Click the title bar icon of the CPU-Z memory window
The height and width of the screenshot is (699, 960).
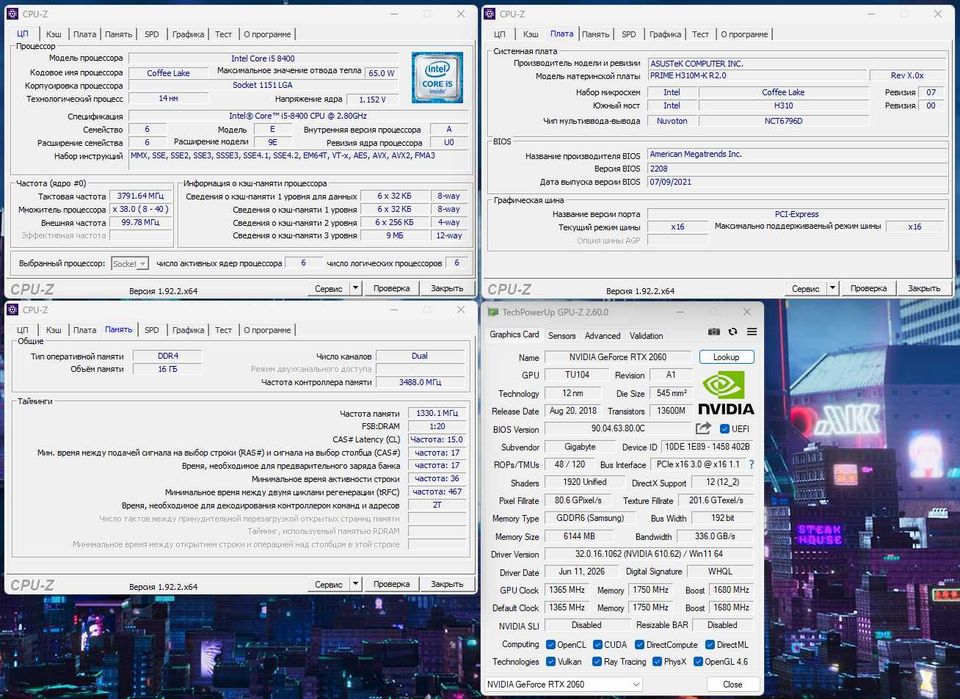(x=12, y=310)
